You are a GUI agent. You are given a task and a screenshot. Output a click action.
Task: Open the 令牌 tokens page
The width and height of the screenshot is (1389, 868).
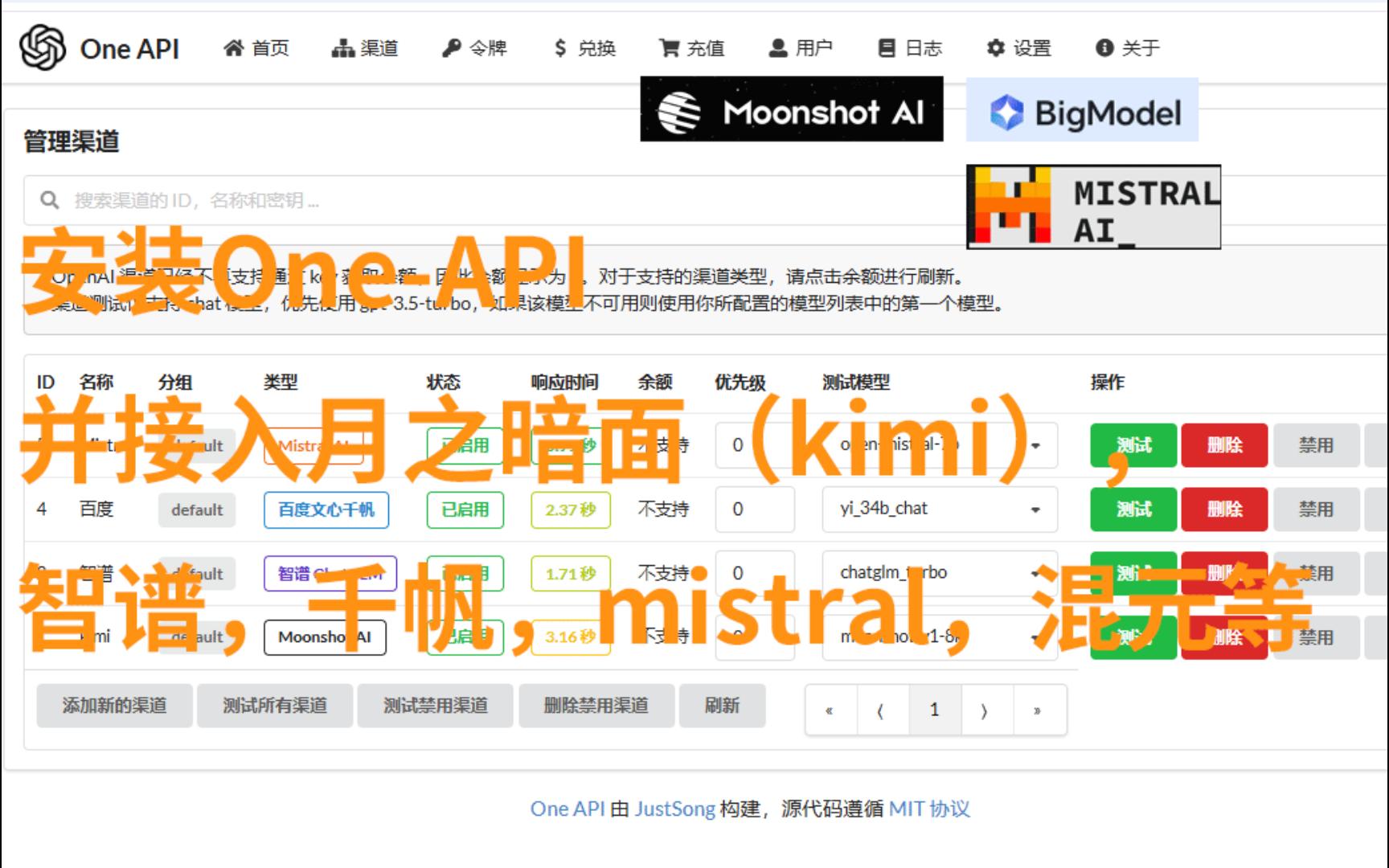[x=474, y=48]
